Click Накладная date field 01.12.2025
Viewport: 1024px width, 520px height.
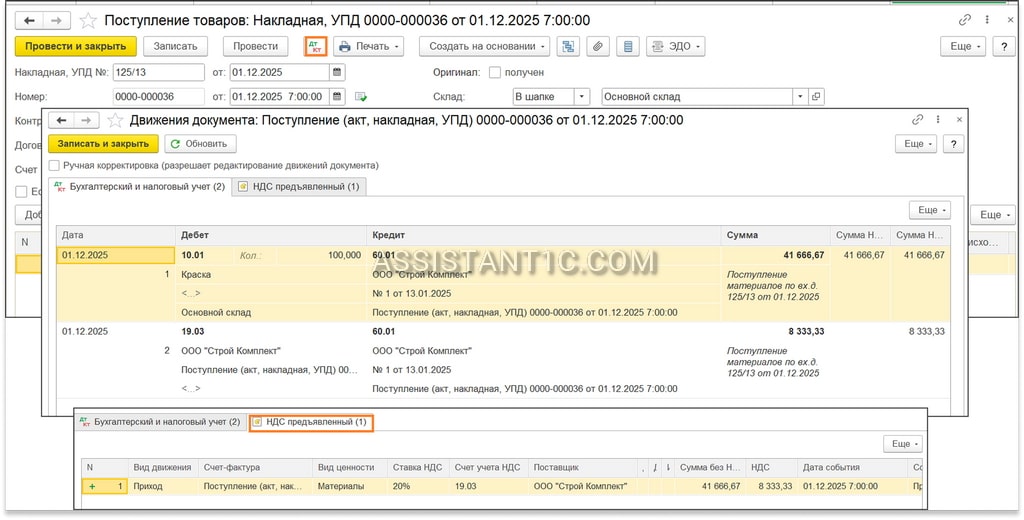[x=280, y=73]
